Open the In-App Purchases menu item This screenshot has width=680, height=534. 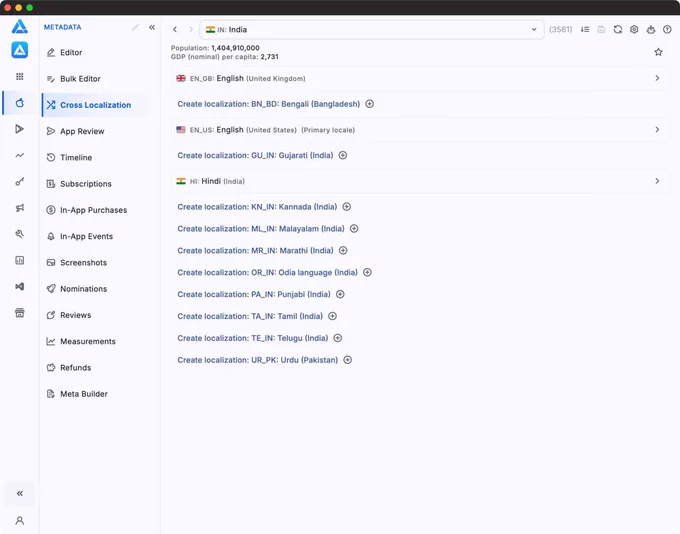[x=96, y=210]
